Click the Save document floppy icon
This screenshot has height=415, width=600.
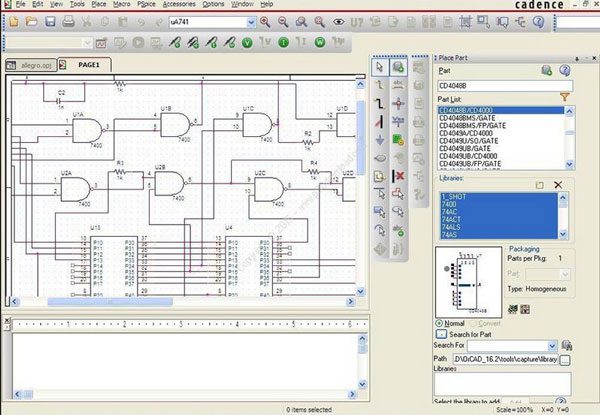[x=50, y=21]
